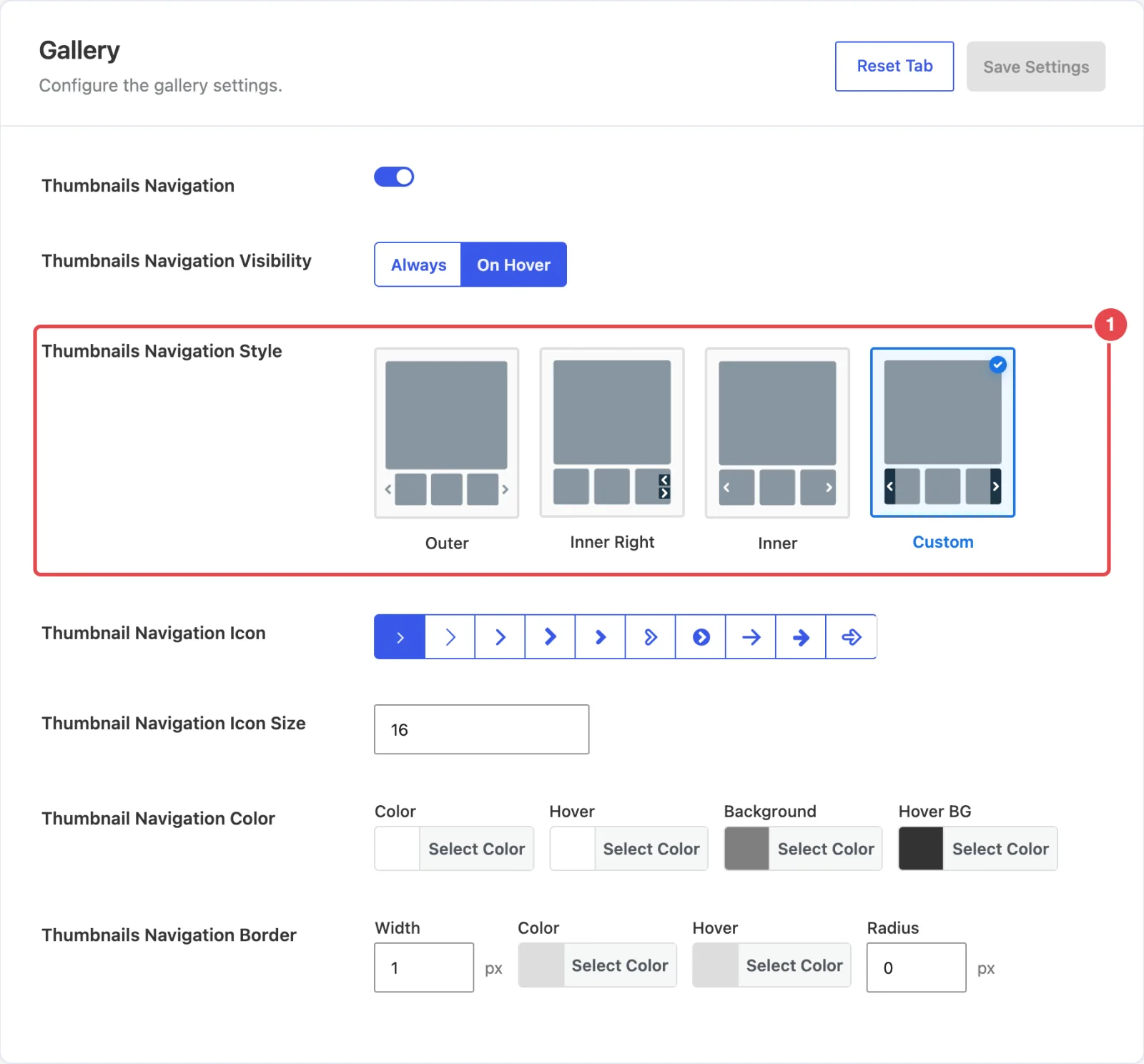Viewport: 1144px width, 1064px height.
Task: Choose the double chevron navigation icon
Action: pos(651,636)
